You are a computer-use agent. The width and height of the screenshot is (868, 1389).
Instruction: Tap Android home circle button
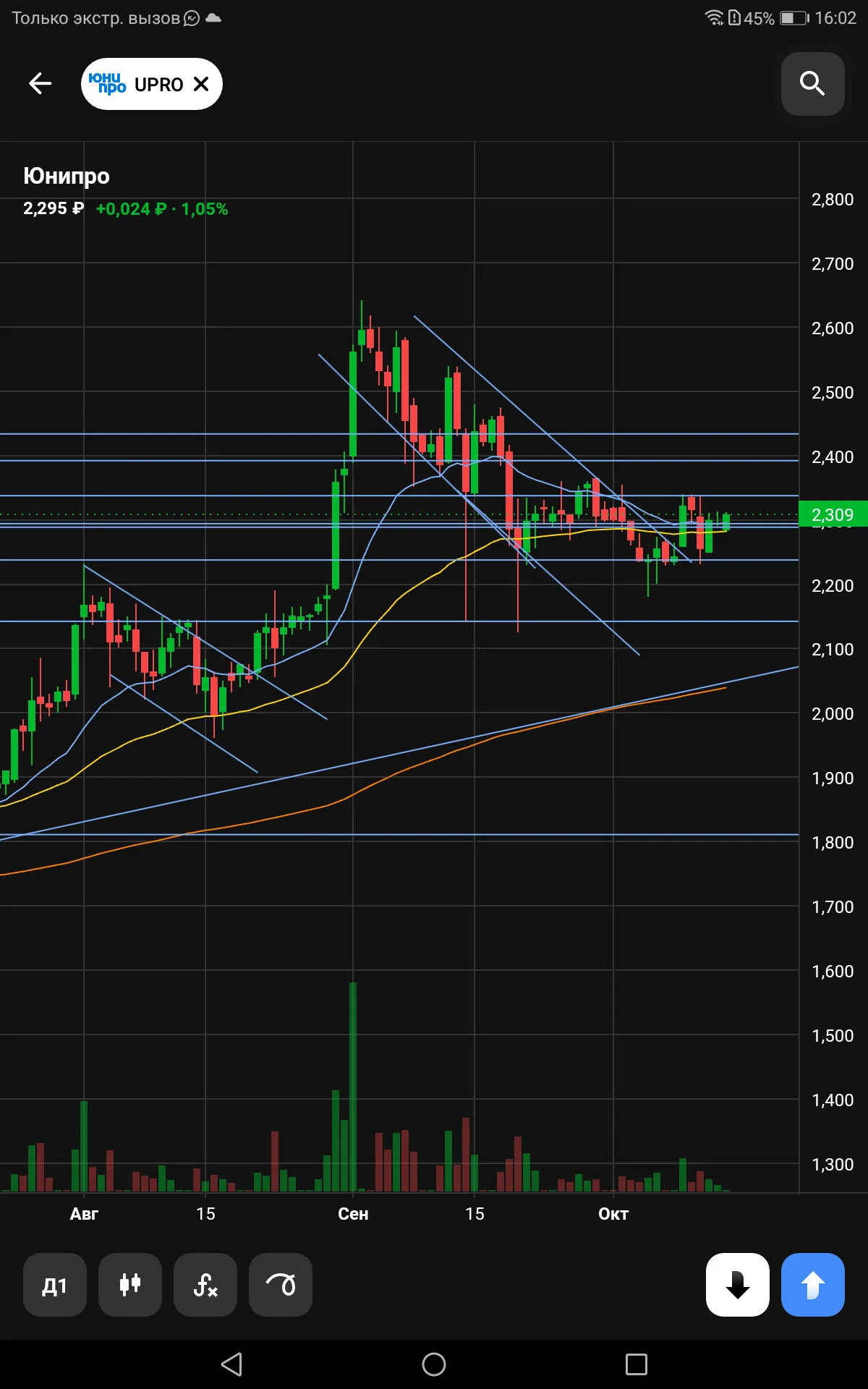pyautogui.click(x=434, y=1364)
